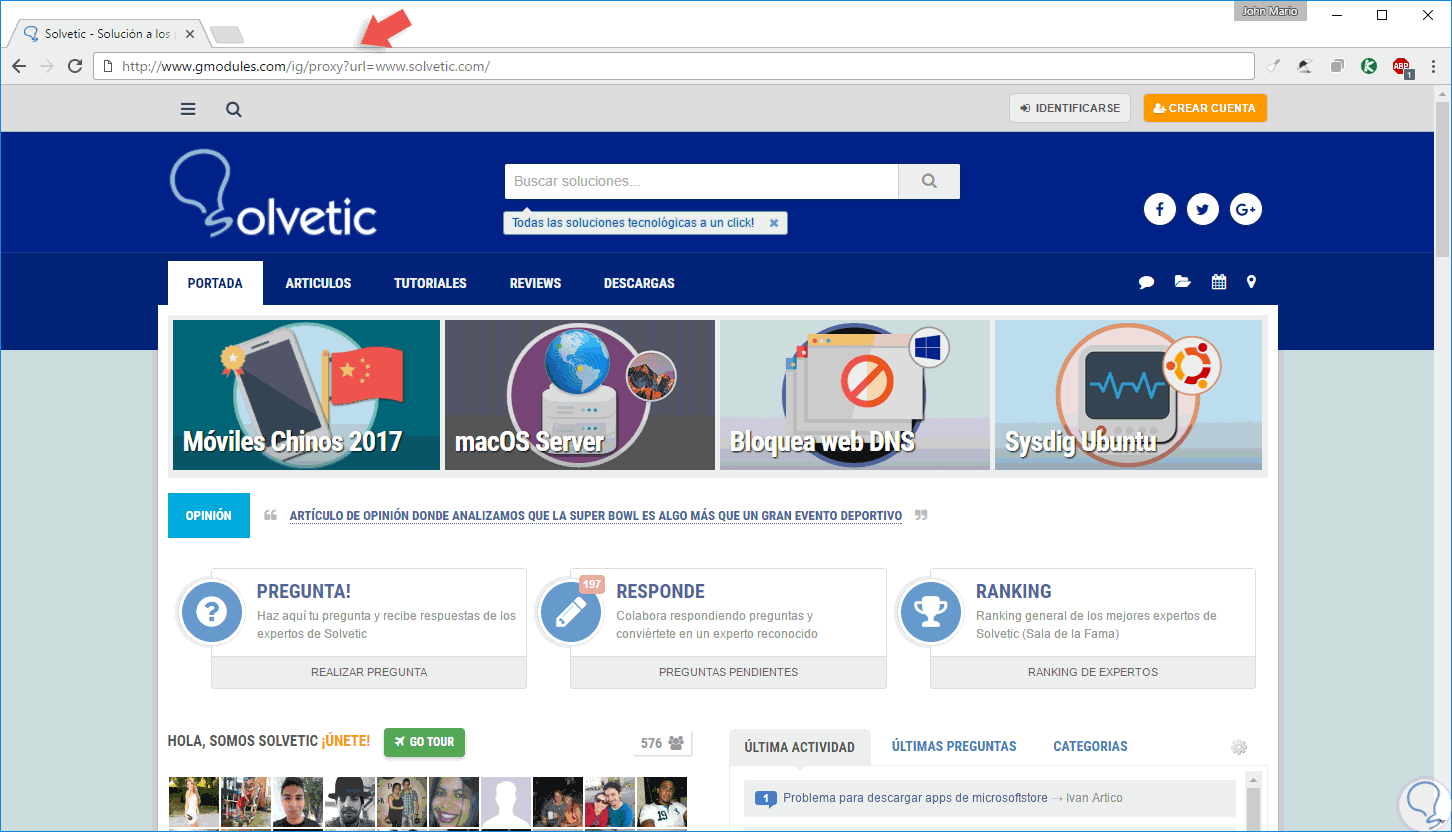Open the TUTORIALES menu
The width and height of the screenshot is (1452, 832).
(430, 283)
